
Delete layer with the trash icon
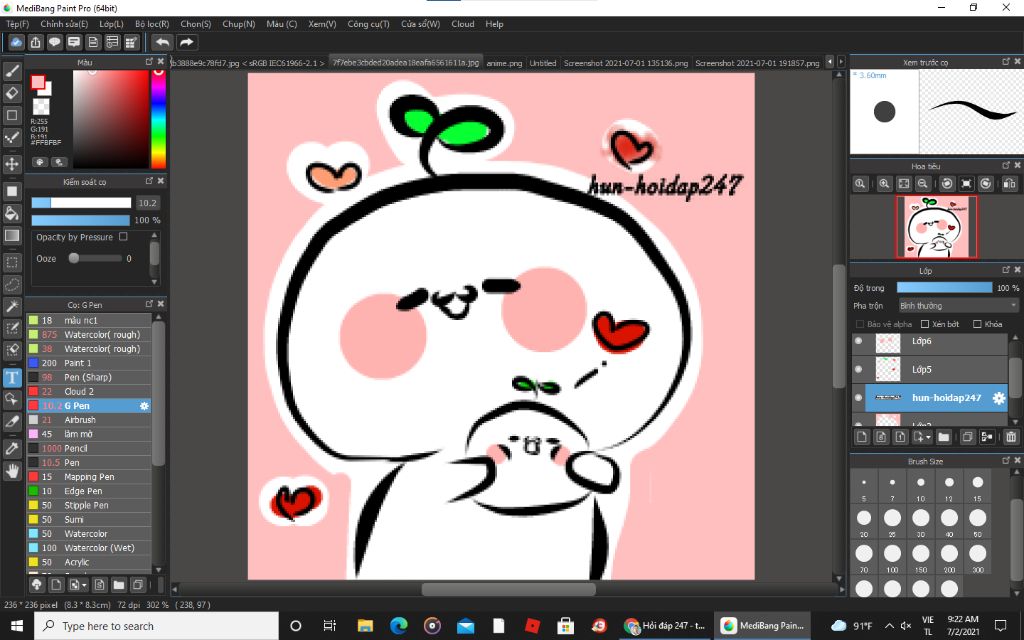(1011, 437)
